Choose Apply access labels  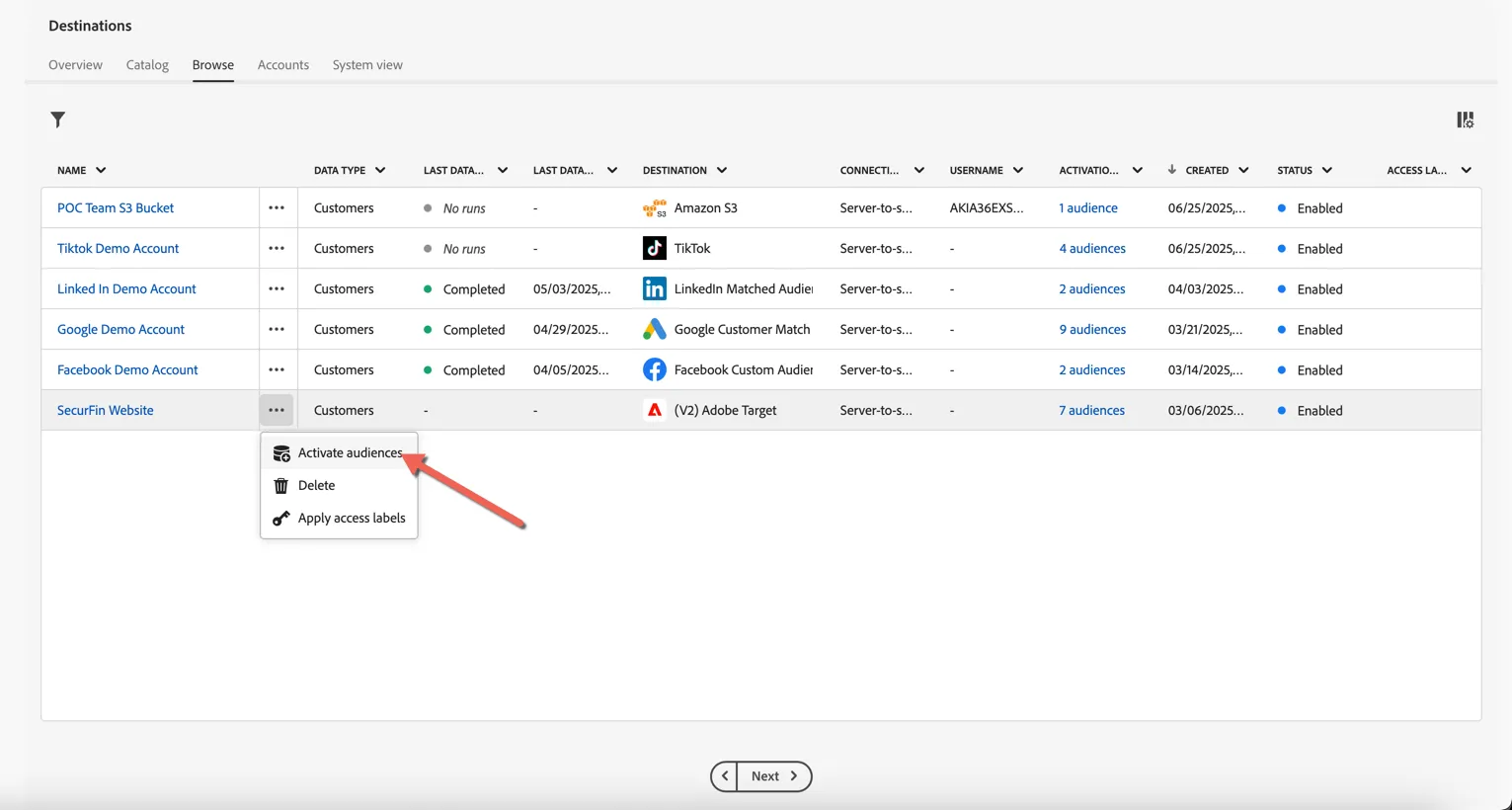(x=339, y=519)
